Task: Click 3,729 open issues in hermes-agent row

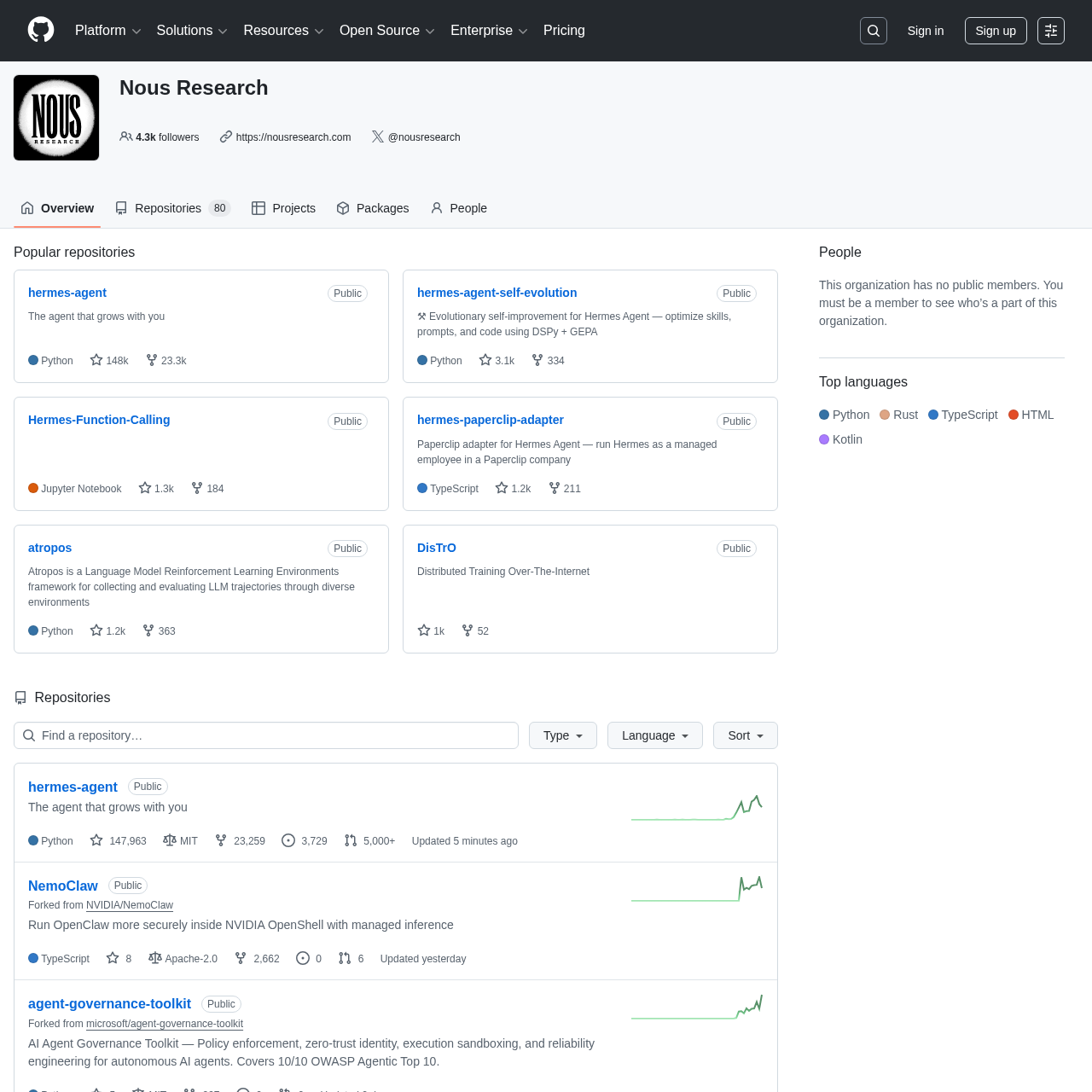Action: pos(305,840)
